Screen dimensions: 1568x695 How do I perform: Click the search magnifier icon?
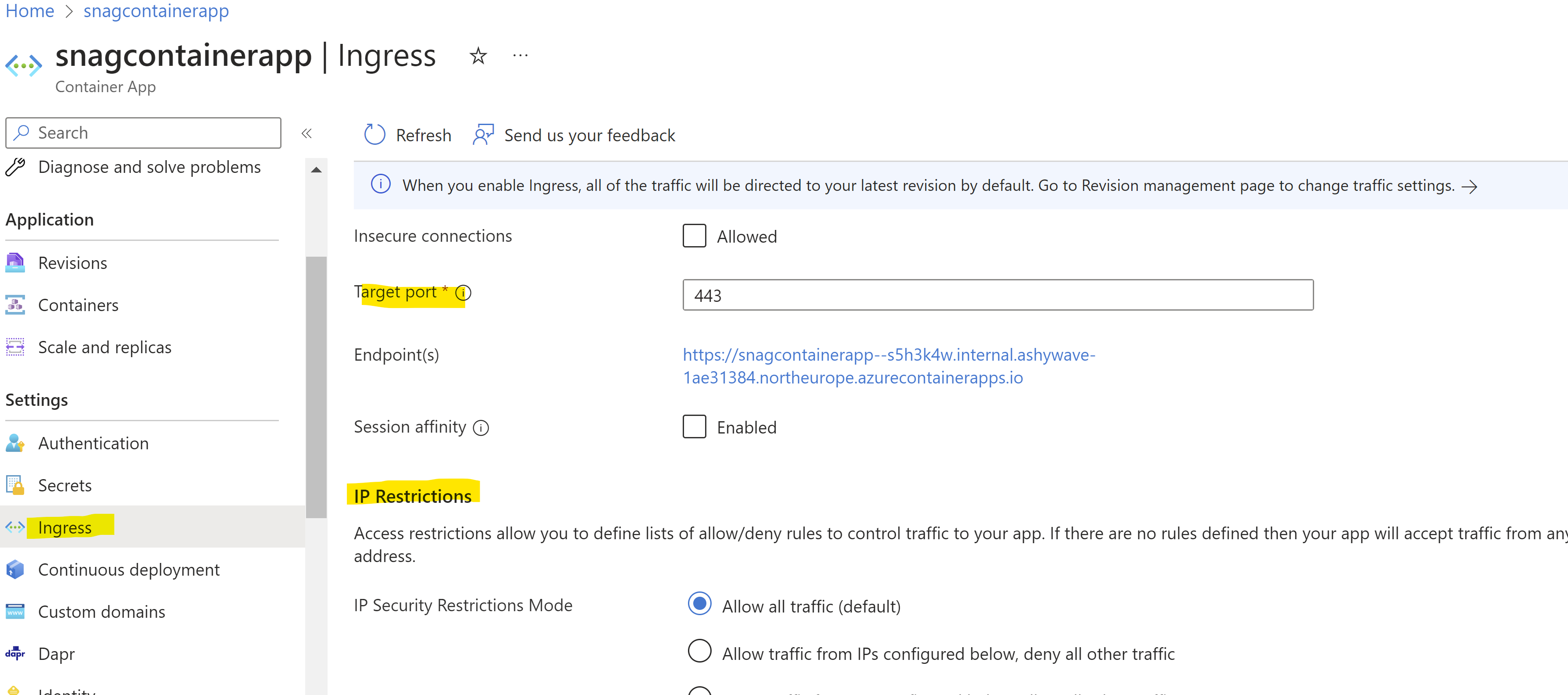pyautogui.click(x=21, y=132)
